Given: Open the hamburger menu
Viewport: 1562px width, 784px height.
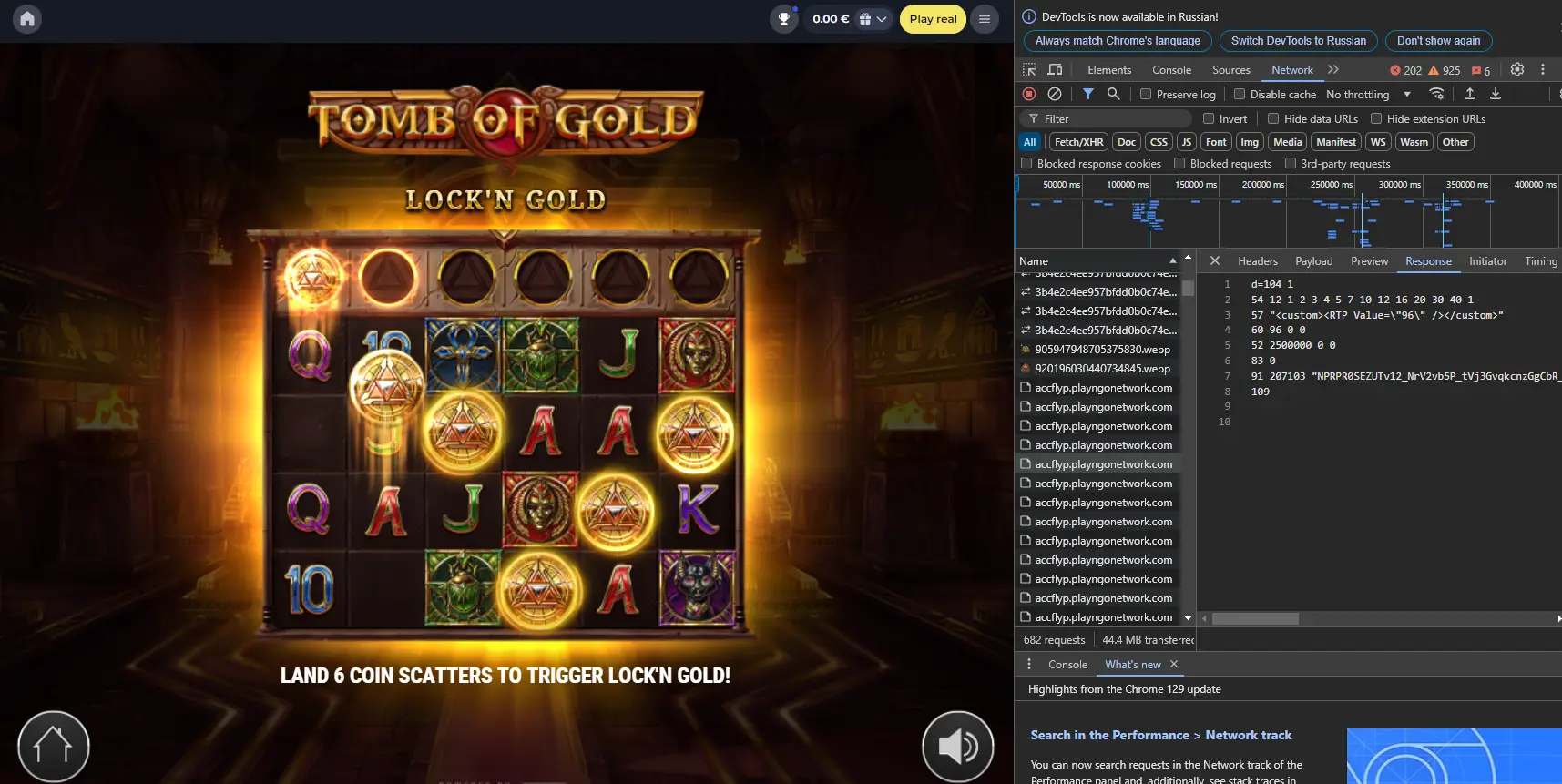Looking at the screenshot, I should tap(985, 19).
